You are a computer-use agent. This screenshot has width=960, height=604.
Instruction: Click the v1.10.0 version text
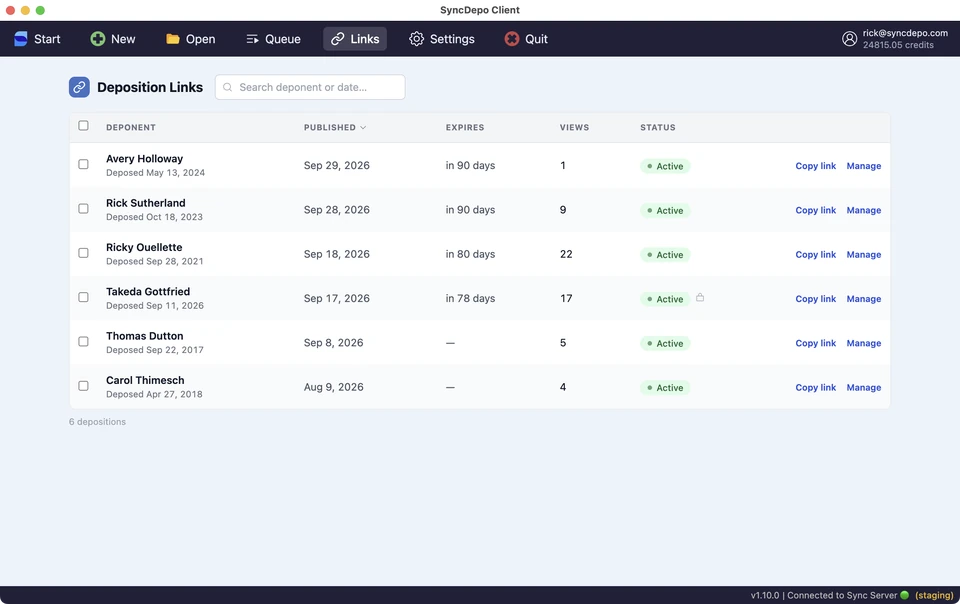click(765, 595)
